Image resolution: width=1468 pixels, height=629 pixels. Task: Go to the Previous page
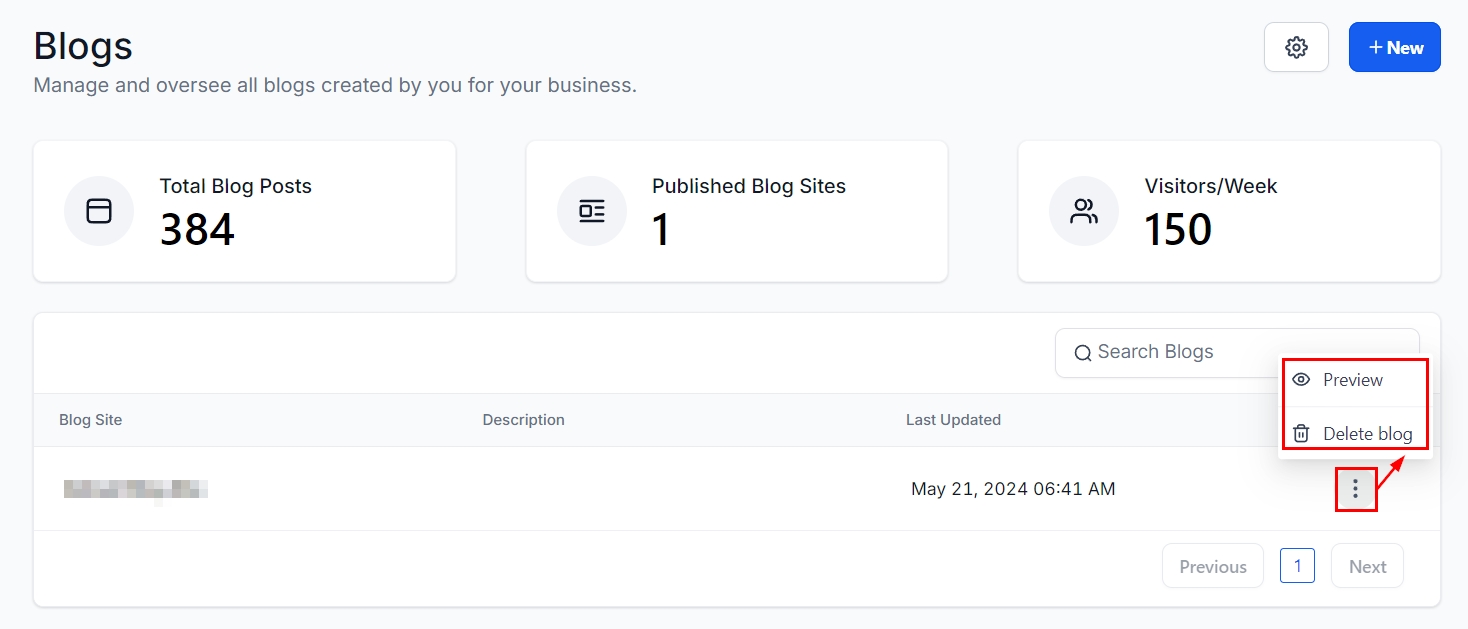pyautogui.click(x=1212, y=566)
